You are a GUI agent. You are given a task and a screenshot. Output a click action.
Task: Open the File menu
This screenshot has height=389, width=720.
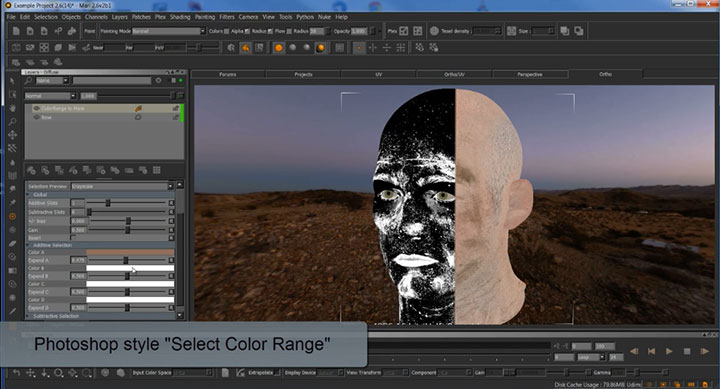pos(11,17)
